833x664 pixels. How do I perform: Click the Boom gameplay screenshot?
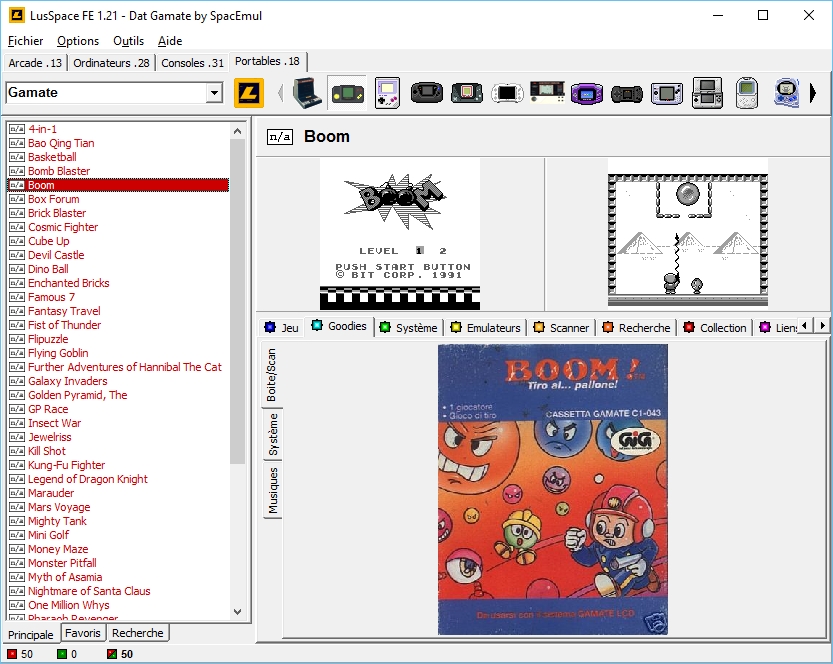(x=687, y=234)
